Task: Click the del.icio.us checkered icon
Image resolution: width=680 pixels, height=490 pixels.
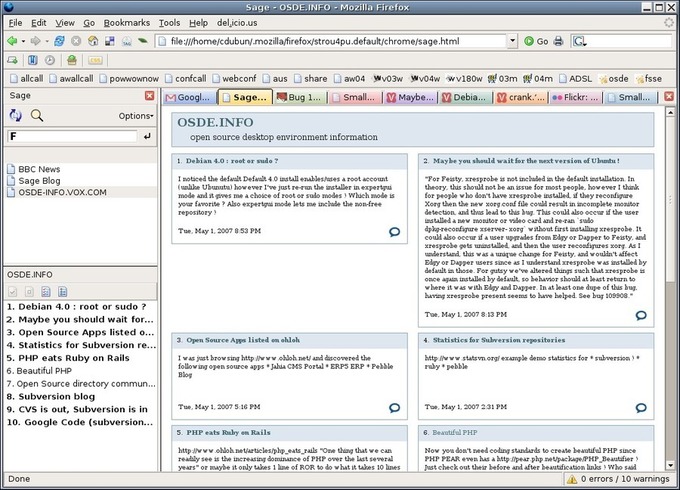Action: point(110,41)
